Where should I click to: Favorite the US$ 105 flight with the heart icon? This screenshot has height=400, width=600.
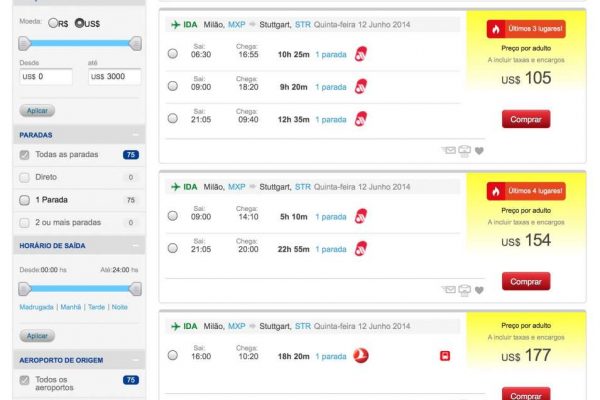480,151
